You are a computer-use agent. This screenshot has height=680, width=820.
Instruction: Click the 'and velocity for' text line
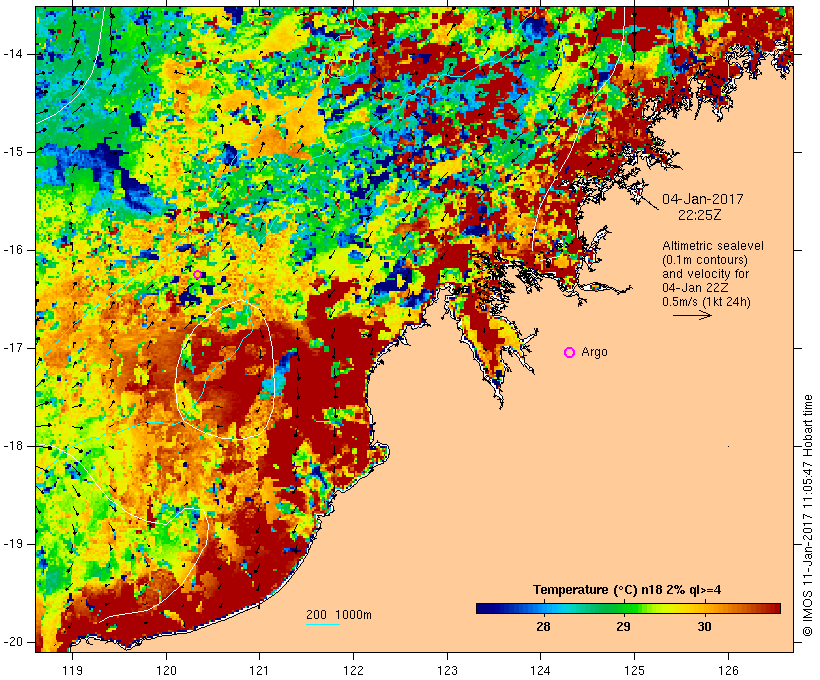[705, 274]
